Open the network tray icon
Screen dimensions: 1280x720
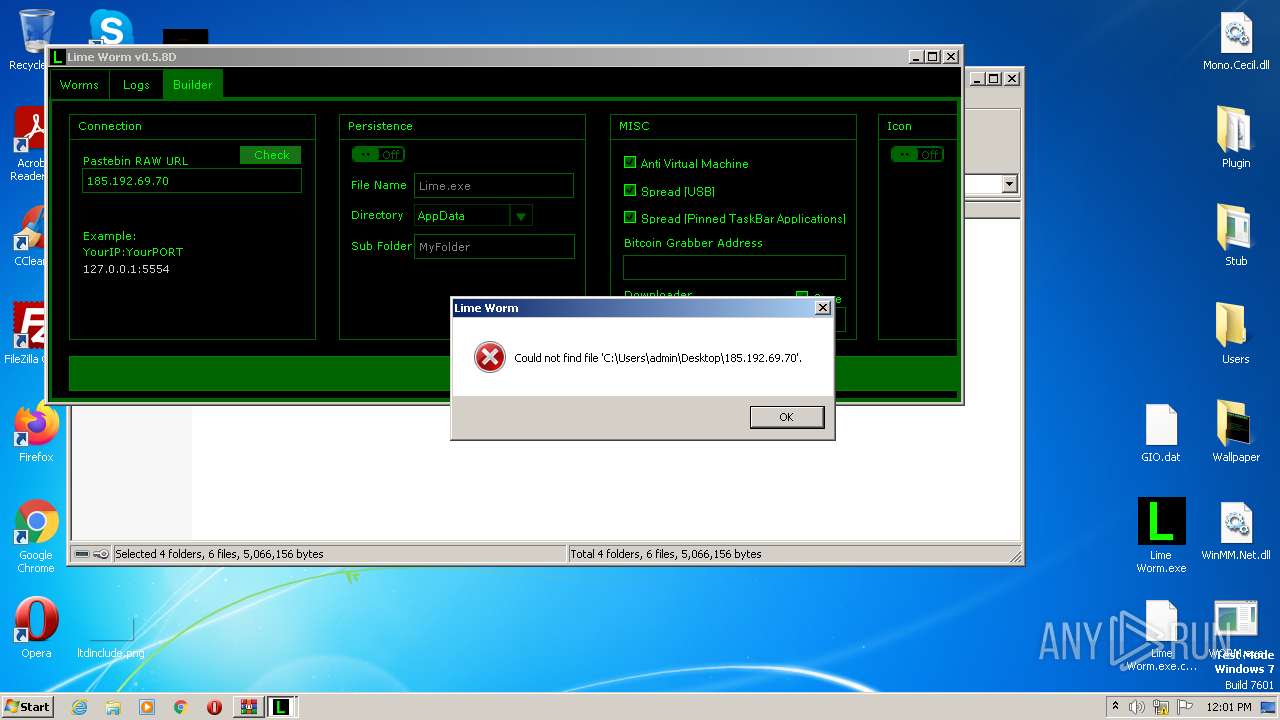1161,707
